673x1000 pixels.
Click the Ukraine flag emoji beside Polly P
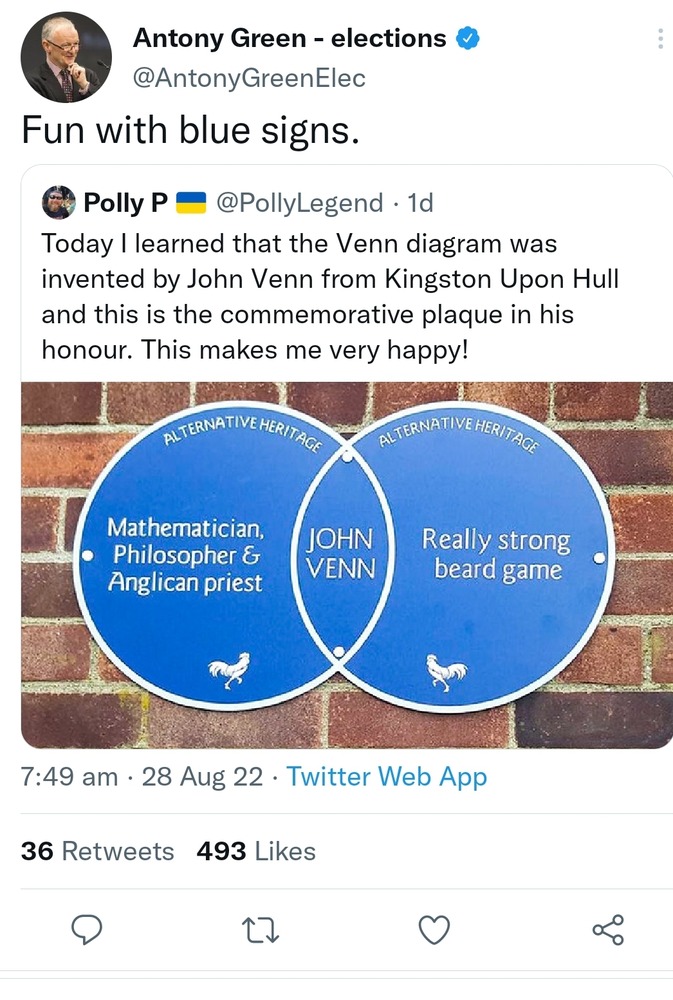point(190,203)
